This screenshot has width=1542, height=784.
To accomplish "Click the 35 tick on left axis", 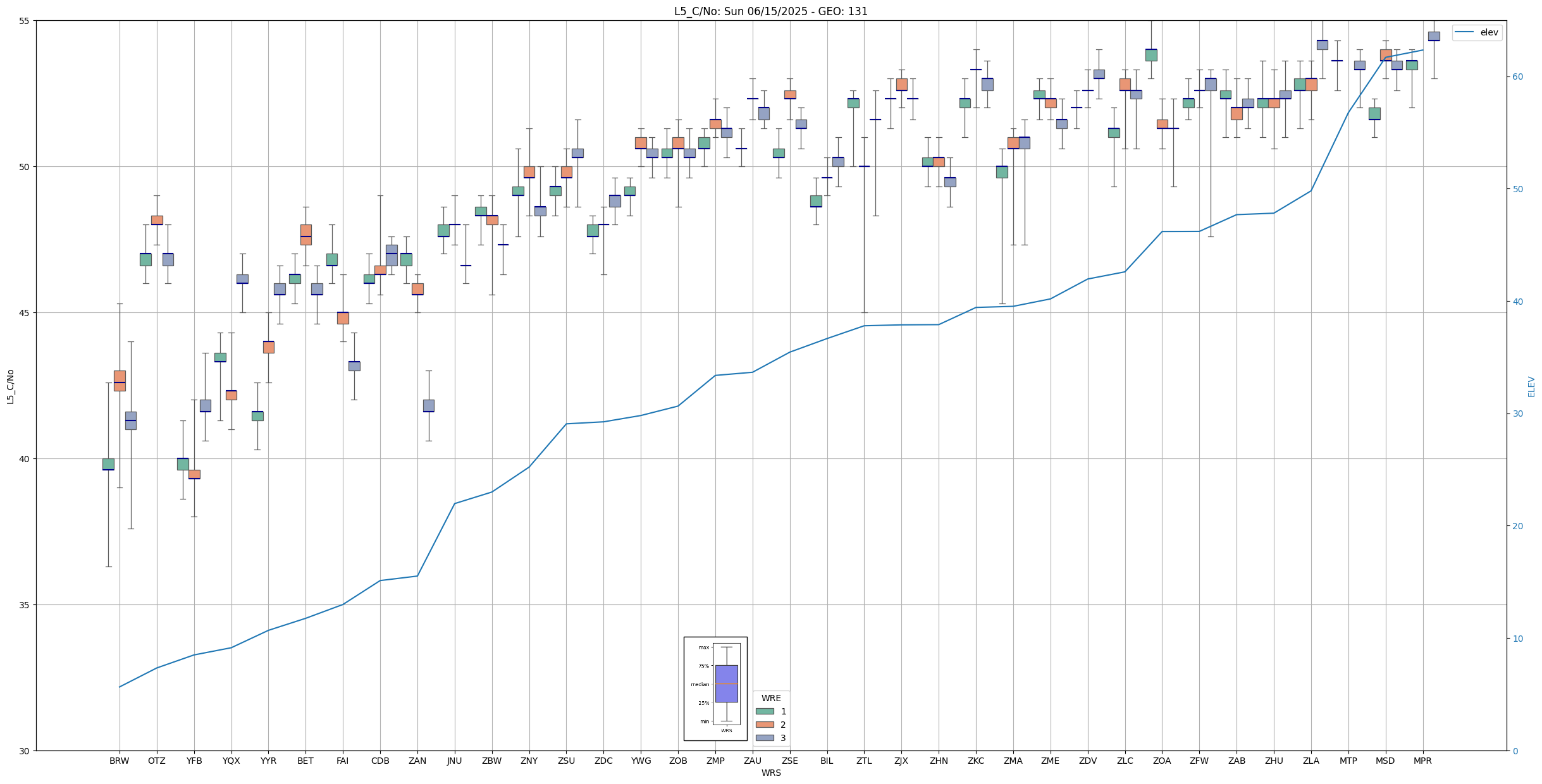I will tap(25, 605).
